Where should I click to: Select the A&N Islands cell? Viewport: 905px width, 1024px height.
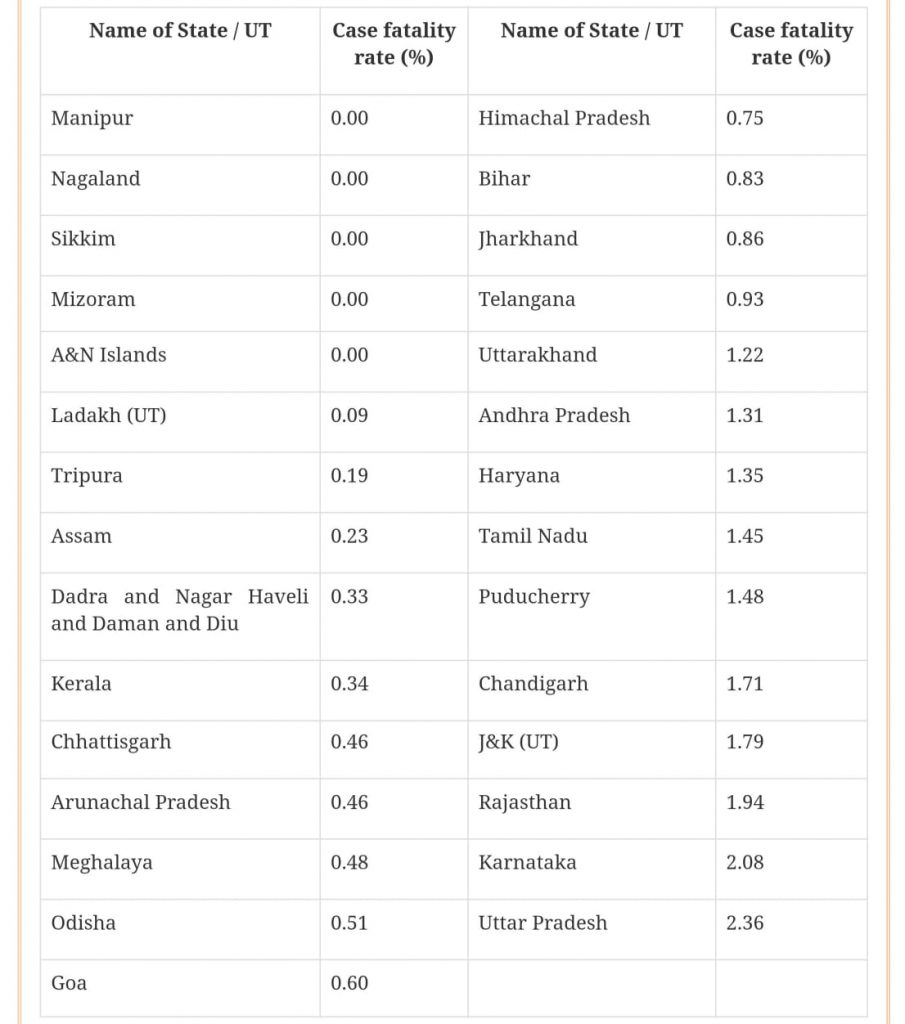pos(180,362)
